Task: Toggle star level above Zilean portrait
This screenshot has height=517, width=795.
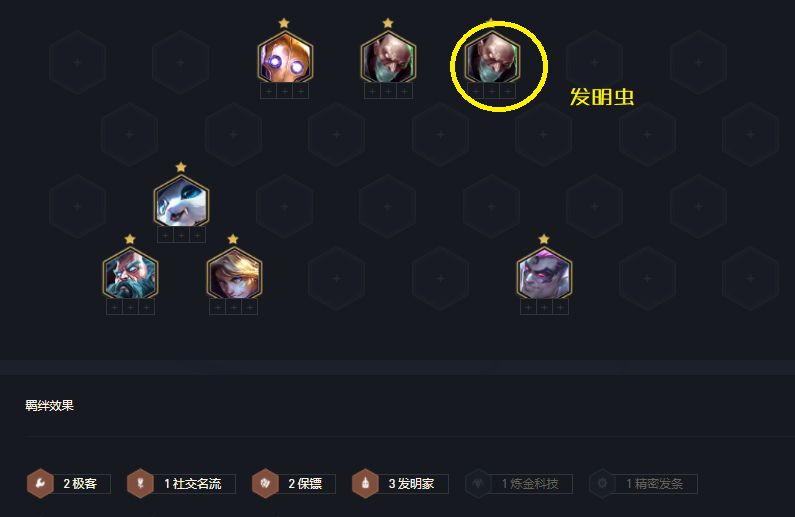Action: click(x=130, y=239)
